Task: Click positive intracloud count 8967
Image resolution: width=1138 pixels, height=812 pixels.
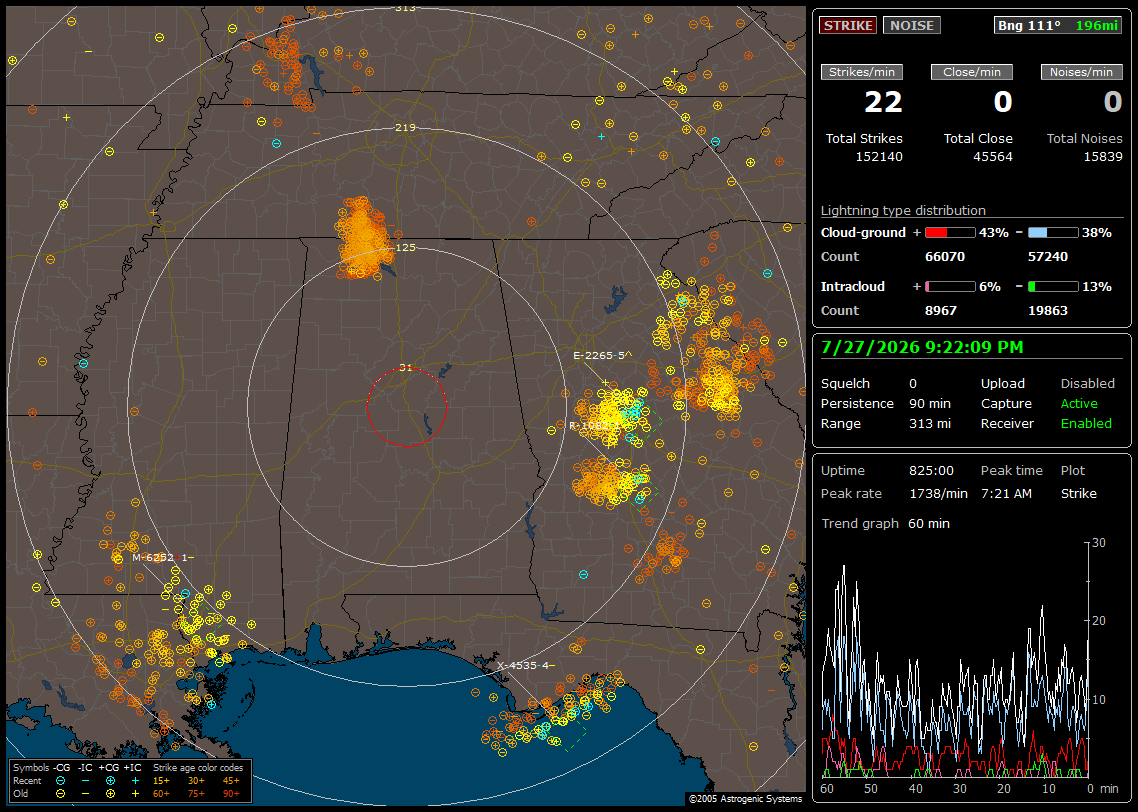Action: (x=941, y=311)
